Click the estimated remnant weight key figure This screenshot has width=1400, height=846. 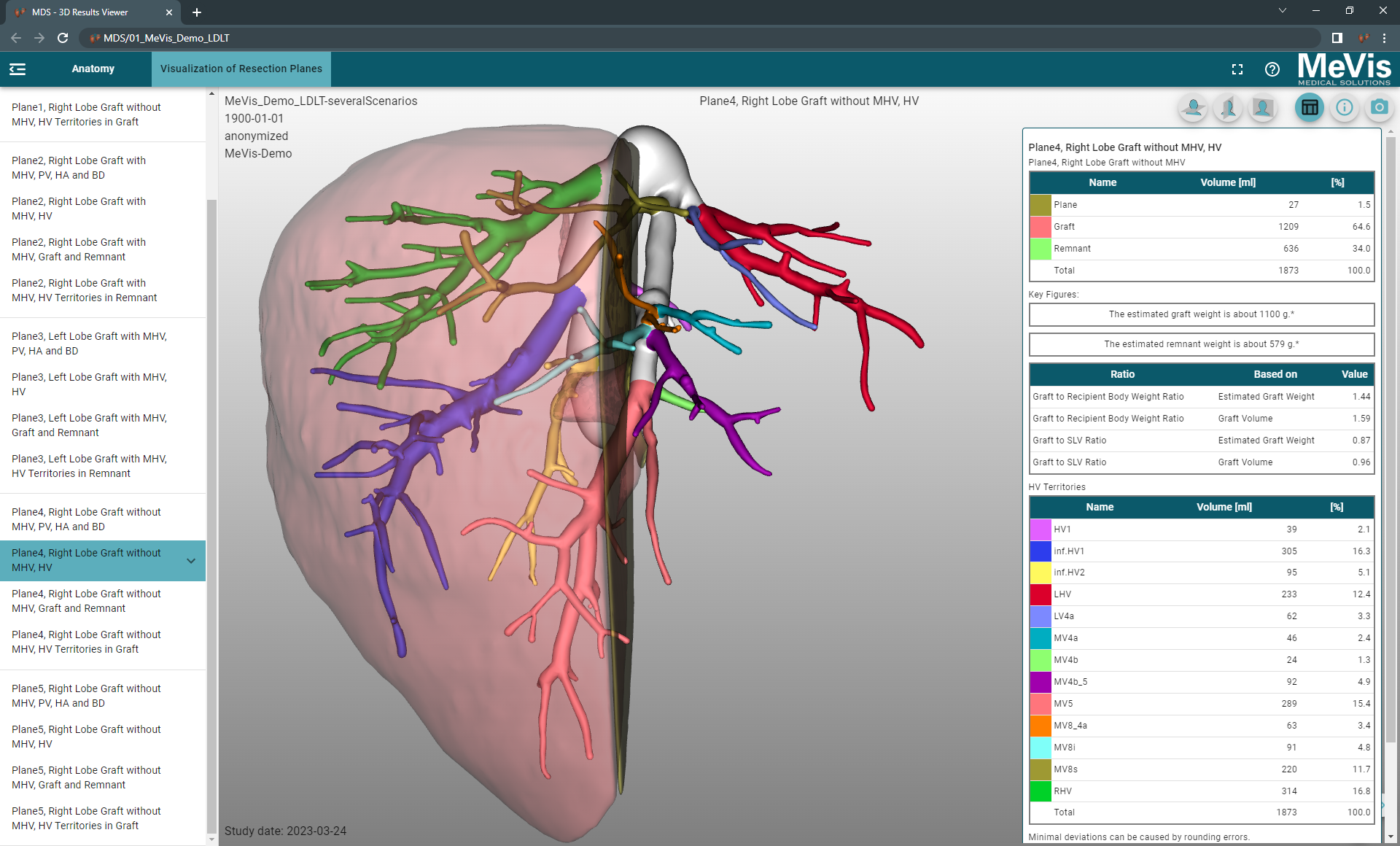pos(1202,344)
